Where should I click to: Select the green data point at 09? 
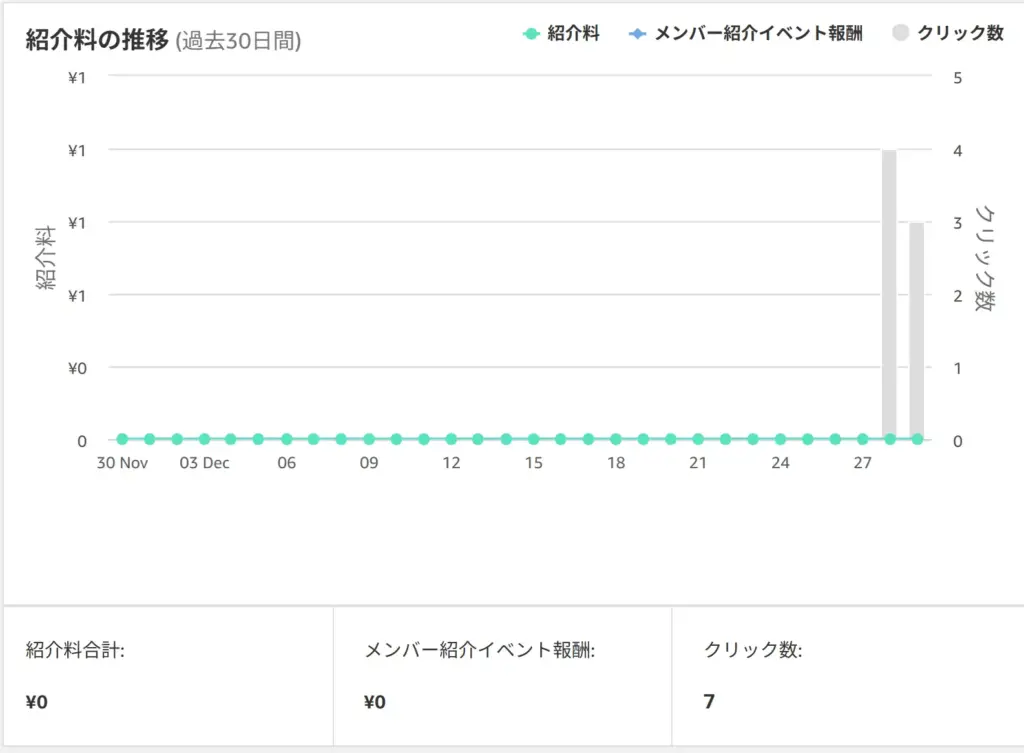click(x=369, y=439)
